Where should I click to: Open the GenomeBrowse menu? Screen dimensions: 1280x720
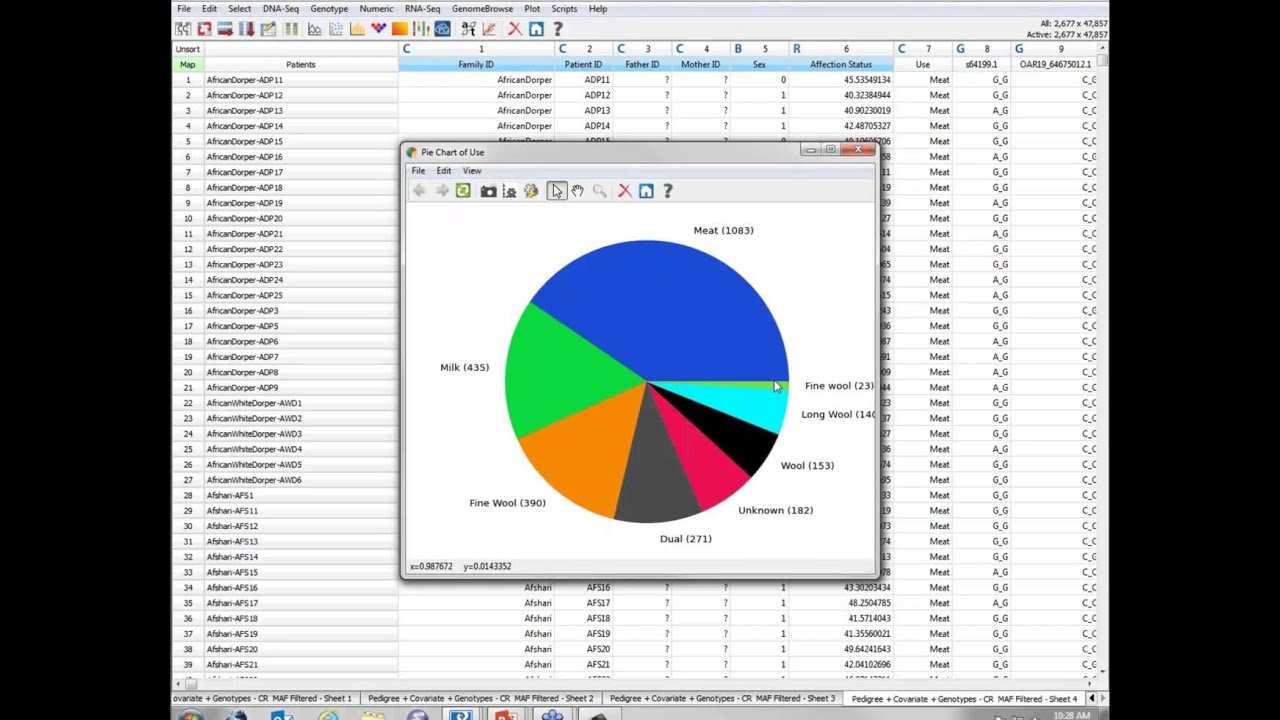(482, 9)
